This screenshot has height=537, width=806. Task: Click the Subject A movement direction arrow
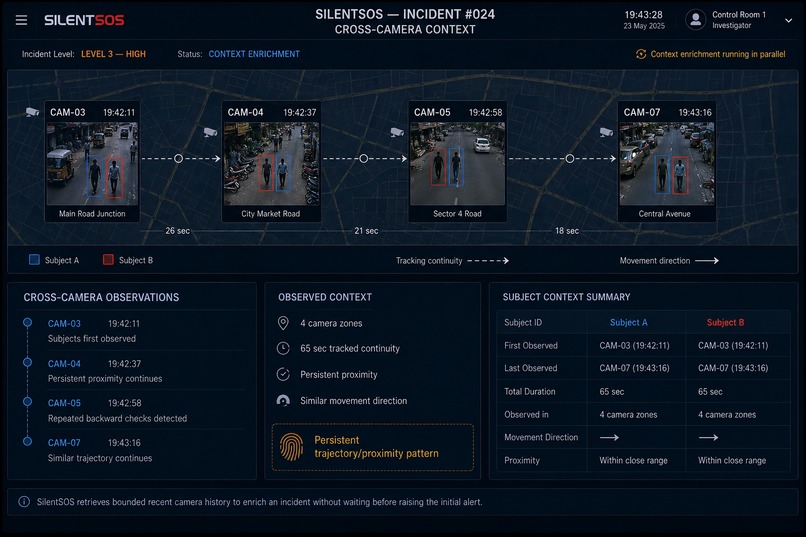click(609, 437)
